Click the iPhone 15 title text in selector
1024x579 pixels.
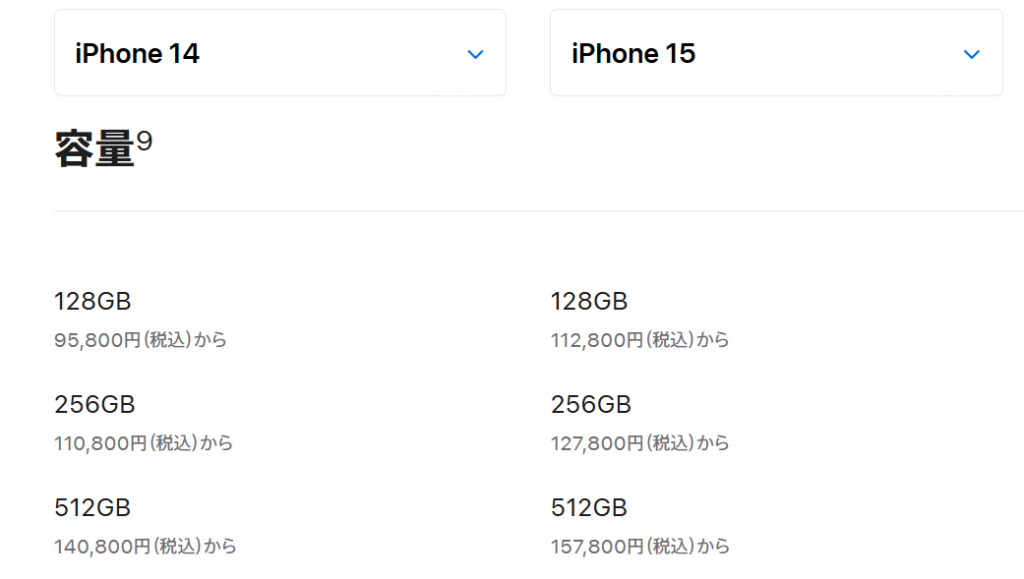[x=633, y=54]
